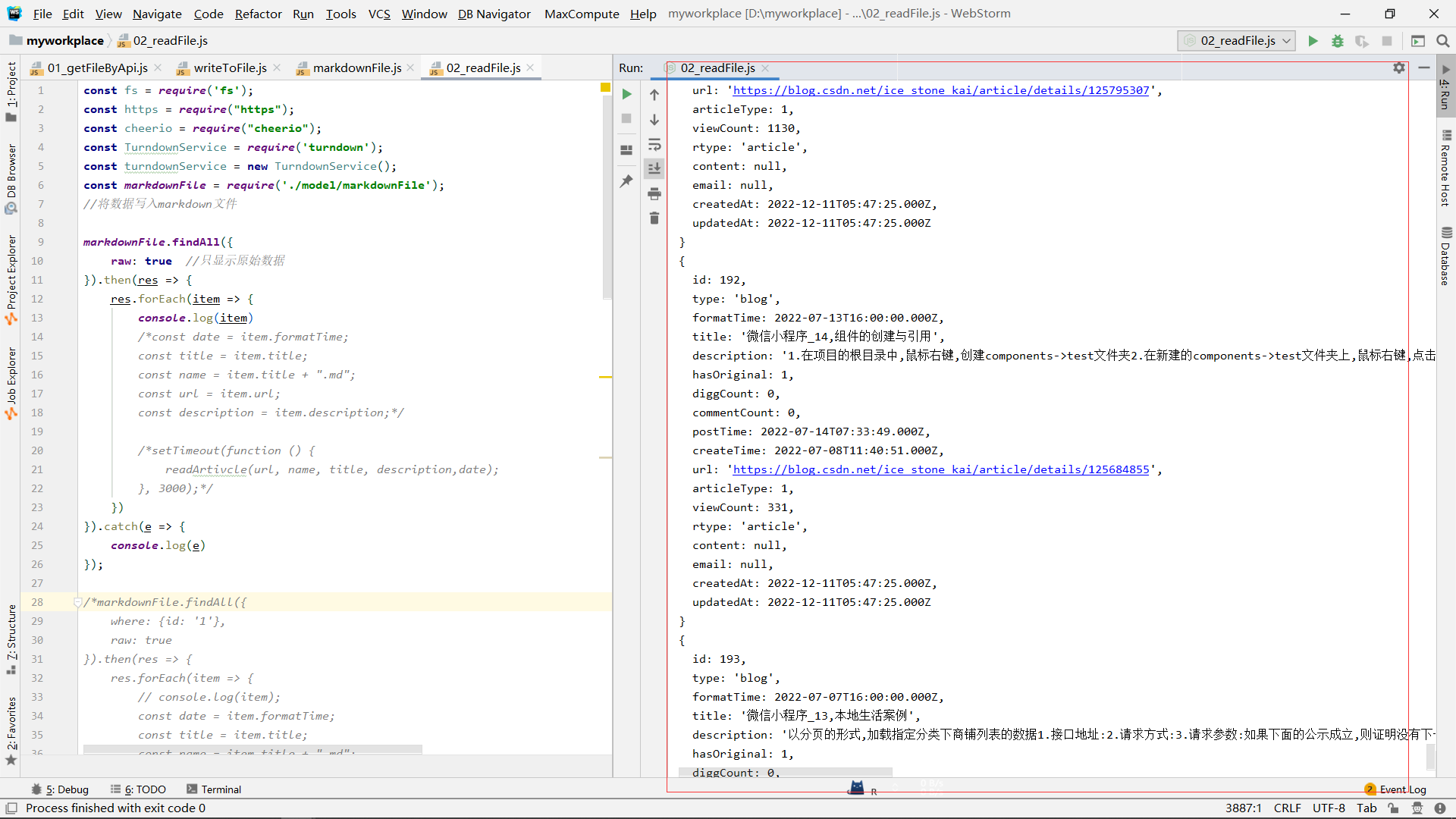
Task: Jump up the stack trace with the up arrow
Action: point(654,95)
